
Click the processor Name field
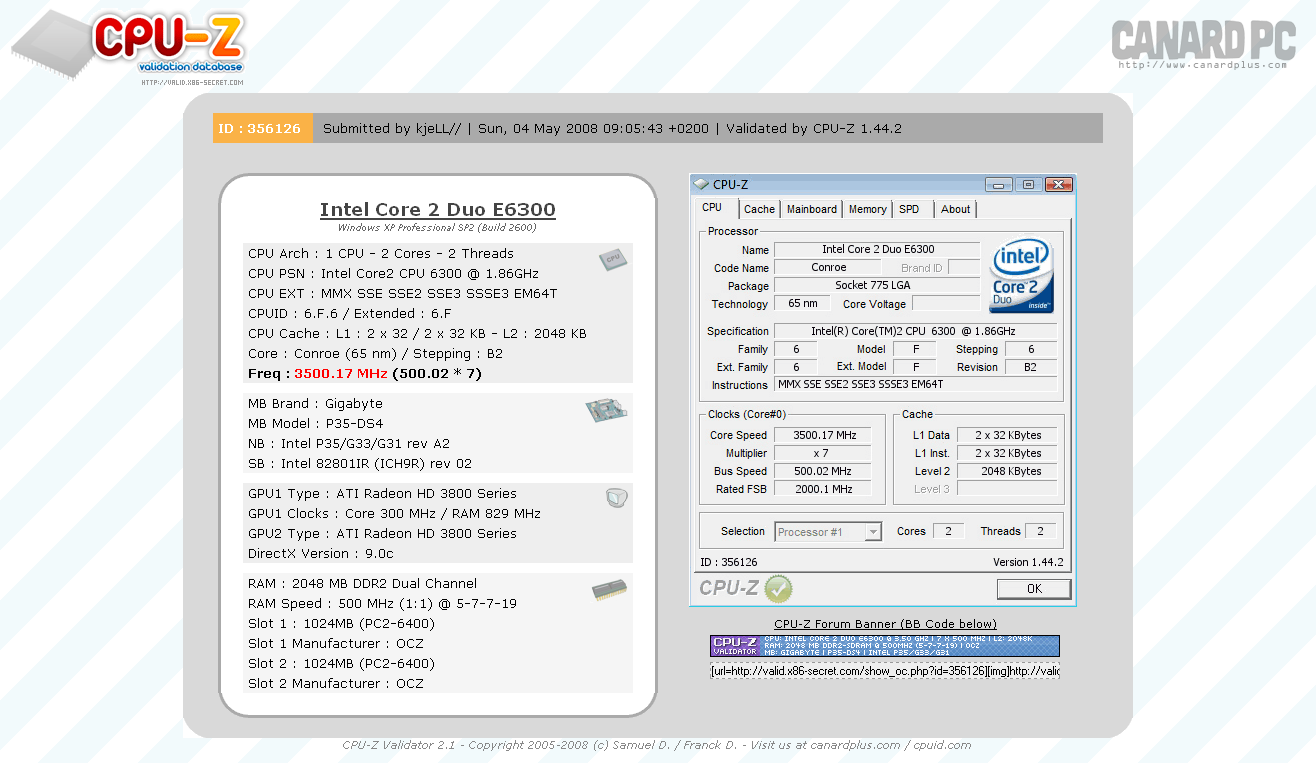click(878, 249)
